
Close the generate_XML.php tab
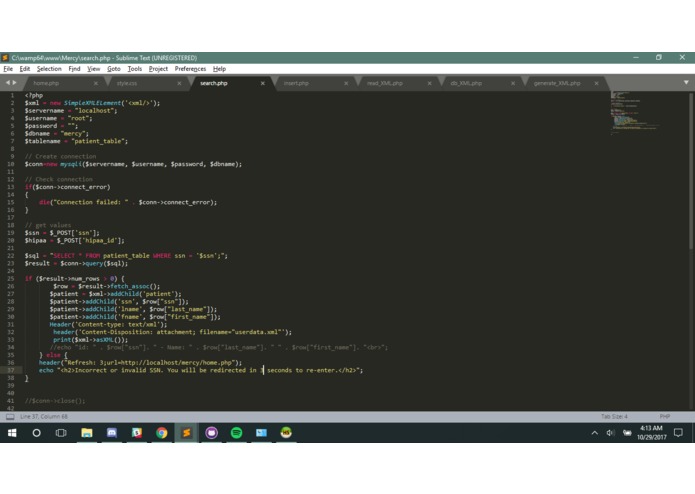596,83
